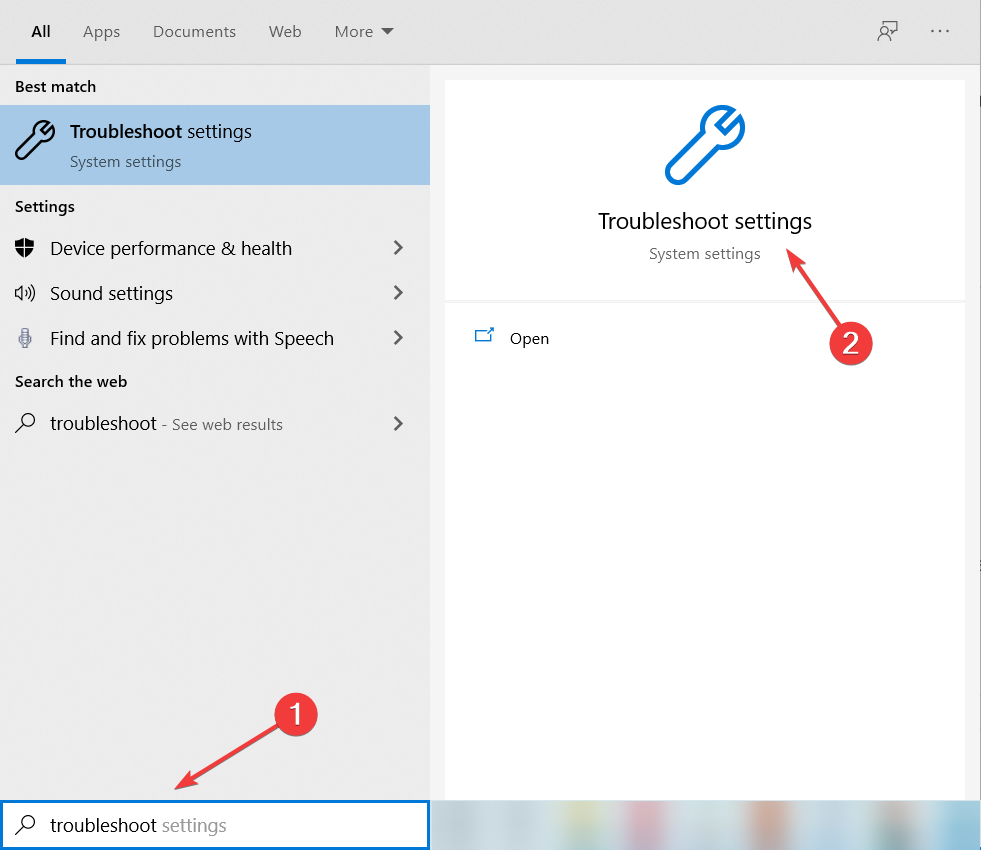The height and width of the screenshot is (850, 981).
Task: Expand Sound settings with its chevron arrow
Action: coord(397,293)
